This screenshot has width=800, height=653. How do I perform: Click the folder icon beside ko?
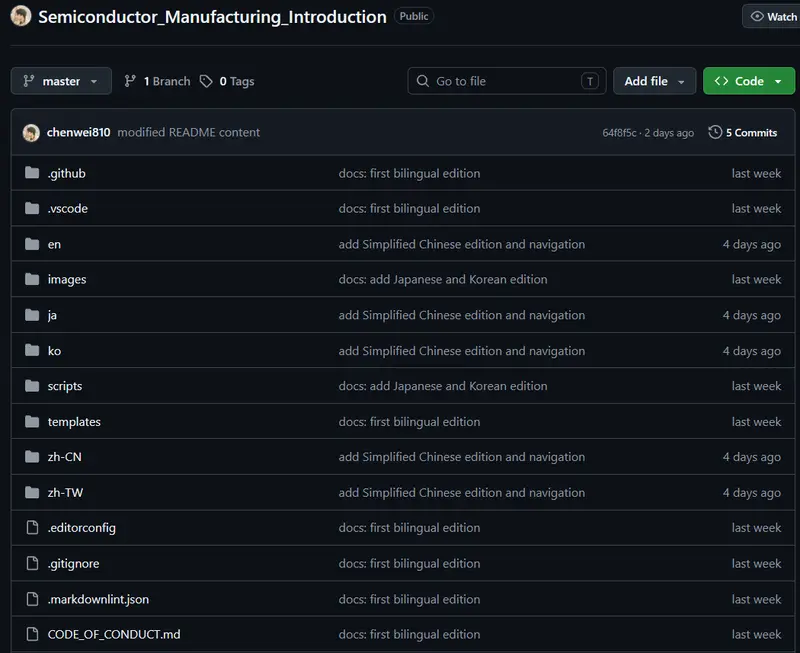pos(32,350)
